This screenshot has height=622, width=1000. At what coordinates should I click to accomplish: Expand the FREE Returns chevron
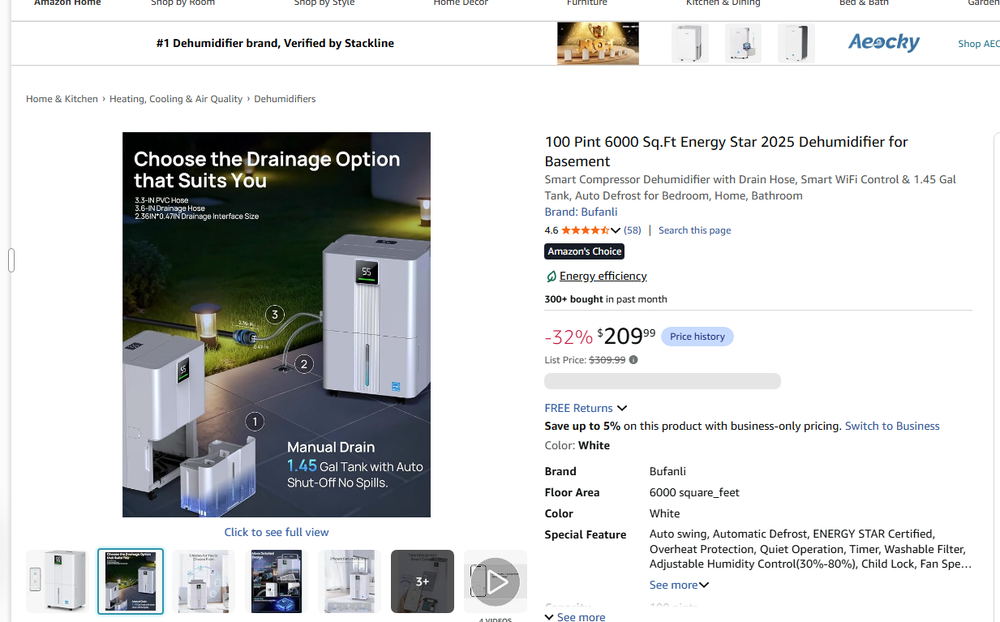[x=622, y=408]
